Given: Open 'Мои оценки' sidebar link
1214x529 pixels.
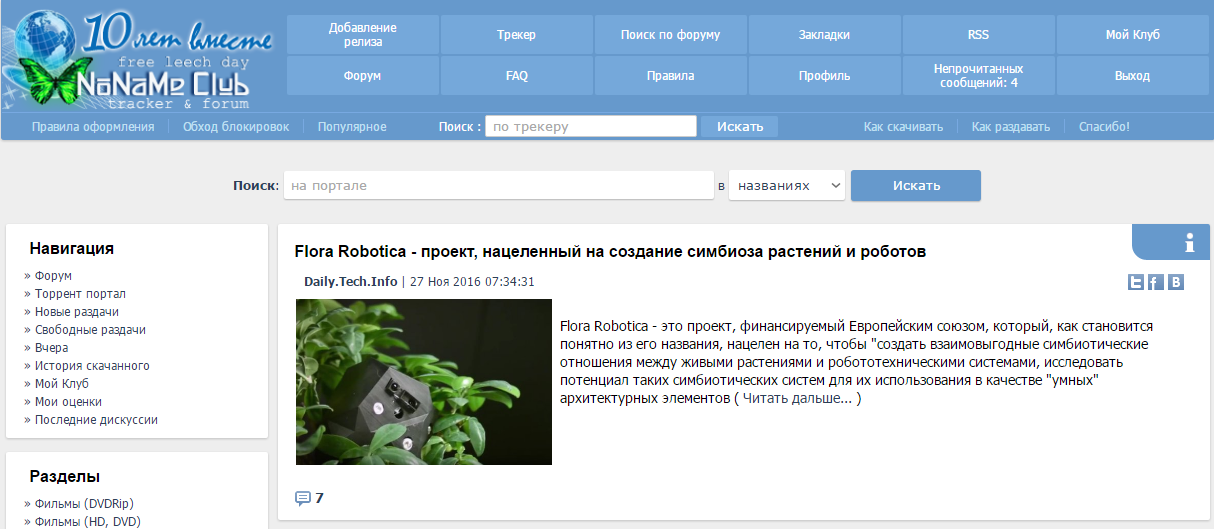Looking at the screenshot, I should tap(68, 402).
